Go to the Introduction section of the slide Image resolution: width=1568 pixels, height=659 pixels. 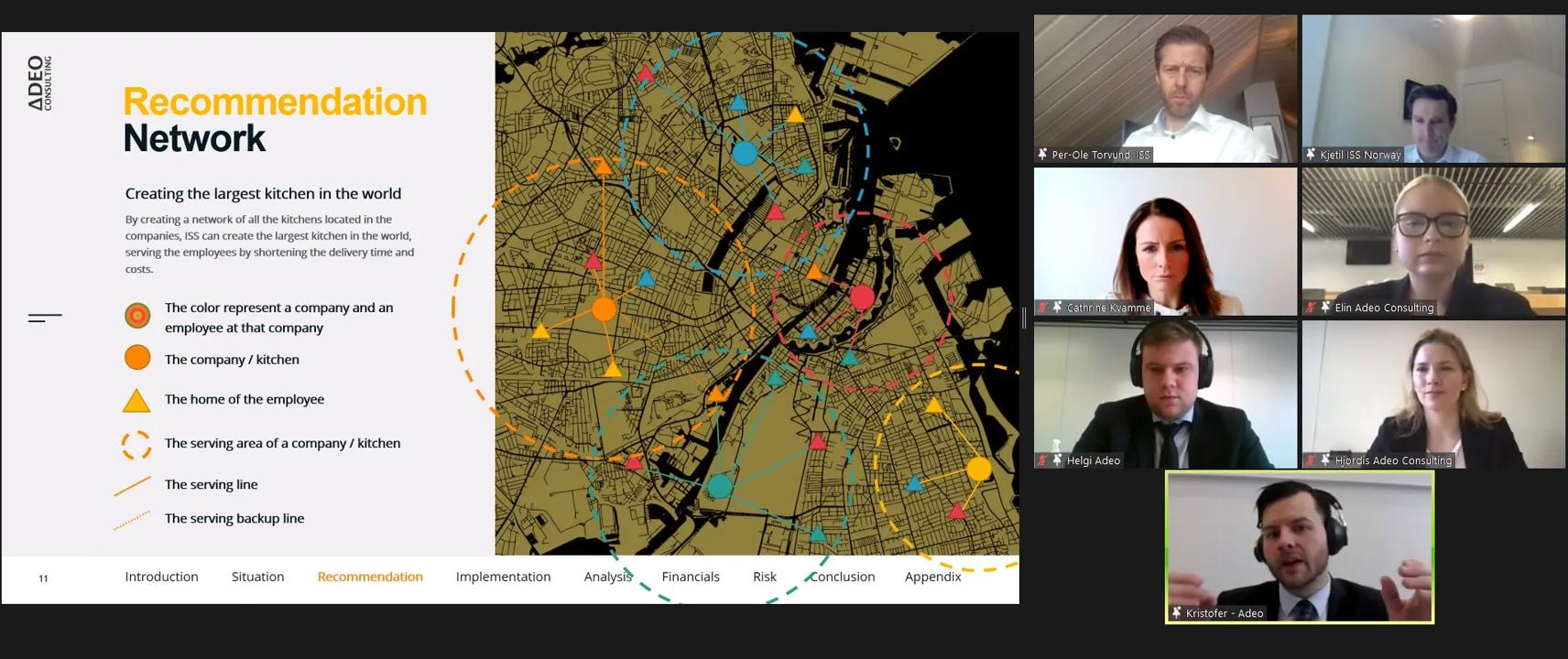click(161, 577)
